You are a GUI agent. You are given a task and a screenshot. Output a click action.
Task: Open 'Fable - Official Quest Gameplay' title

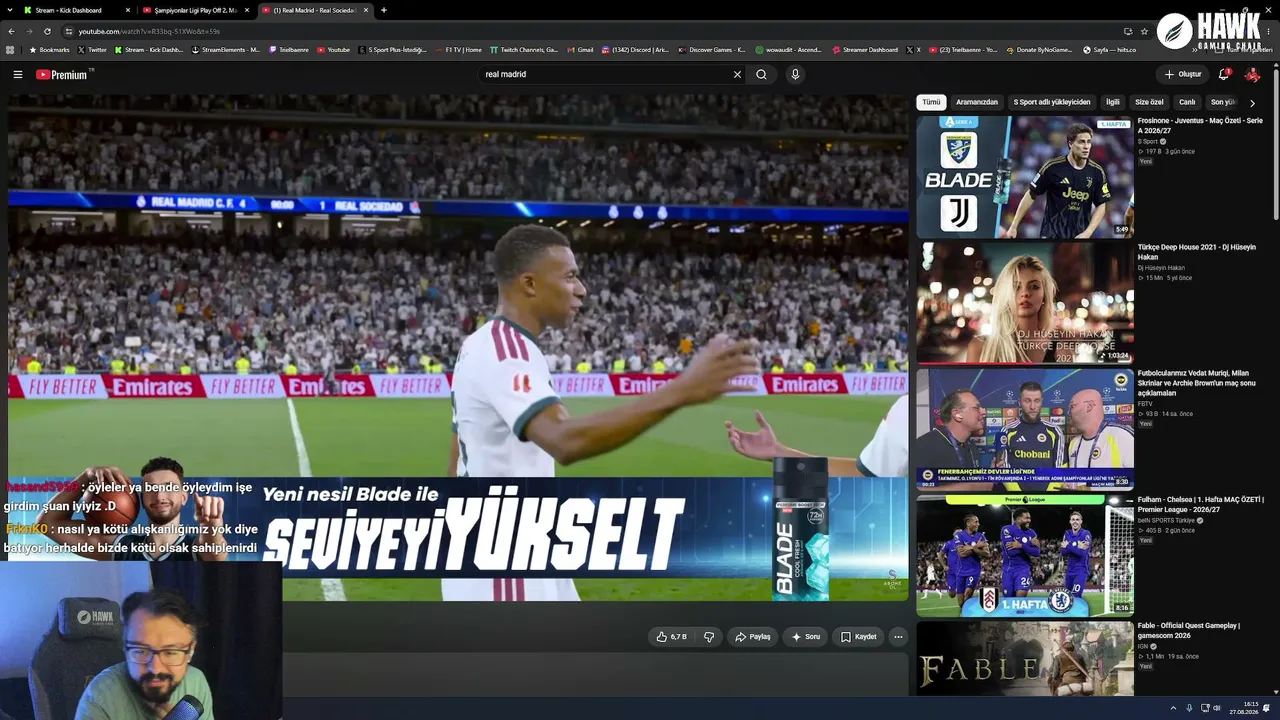pos(1188,630)
